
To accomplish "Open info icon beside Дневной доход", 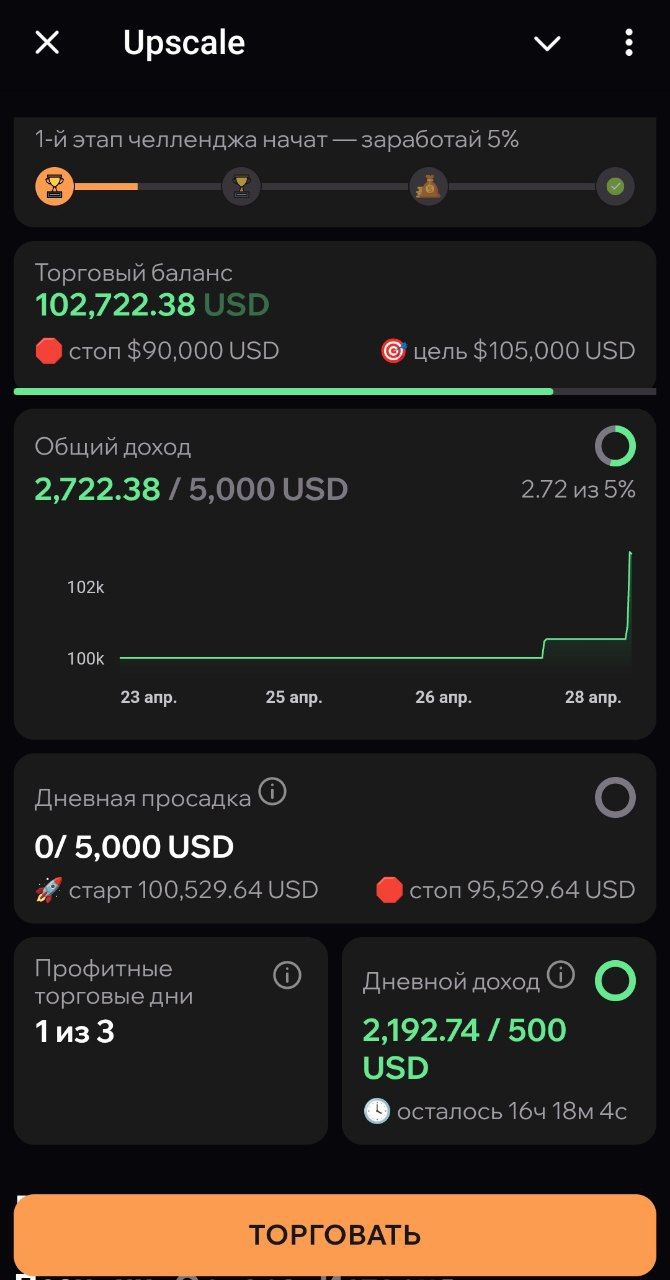I will [x=561, y=975].
